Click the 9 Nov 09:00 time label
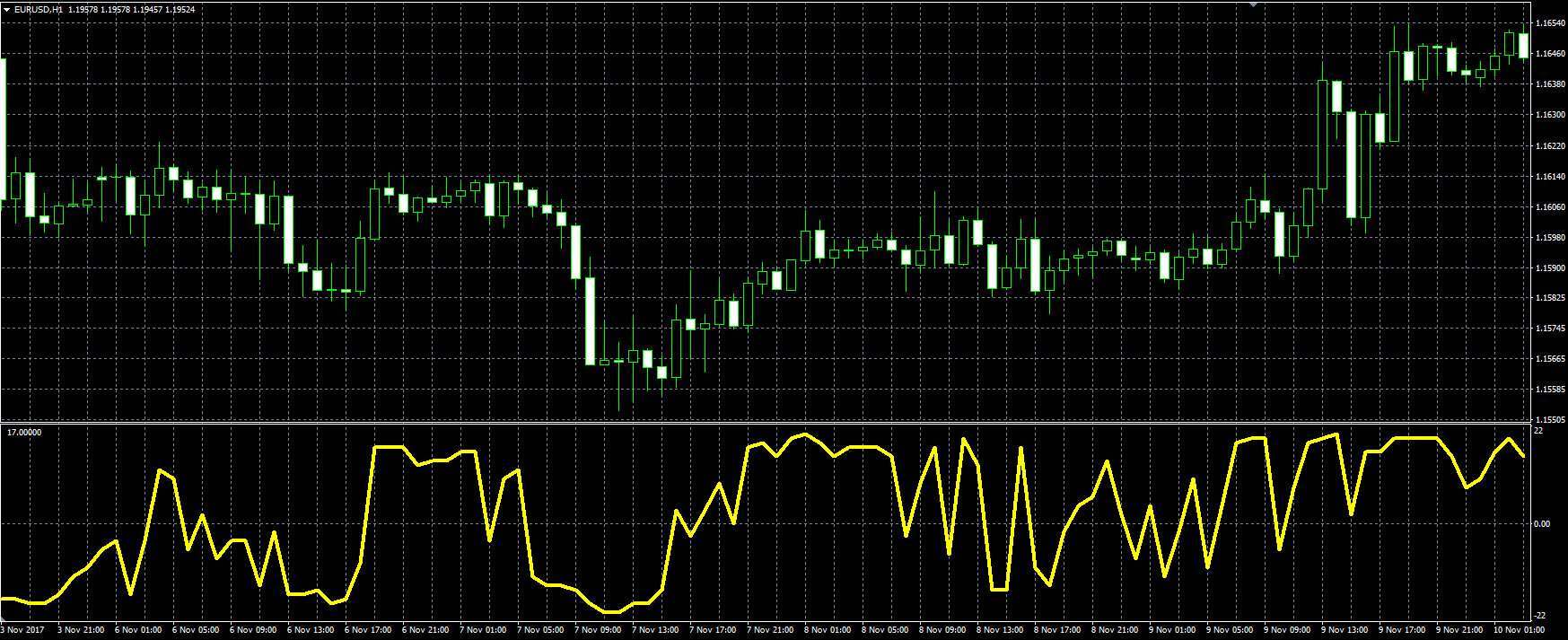 tap(1287, 630)
